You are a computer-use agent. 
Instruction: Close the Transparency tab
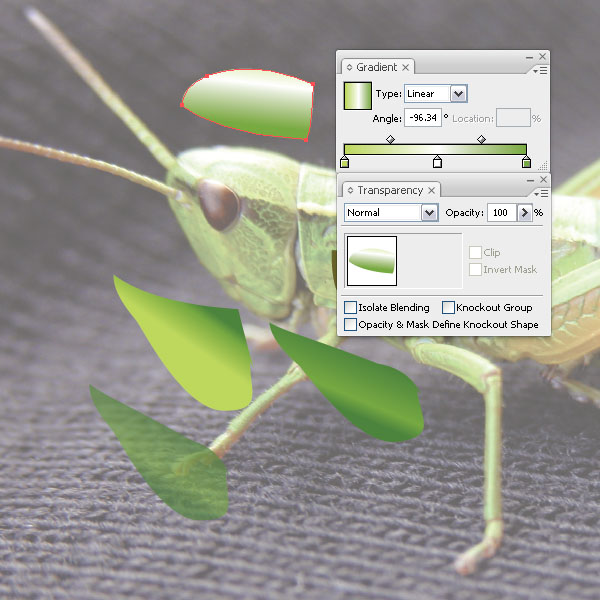[431, 191]
